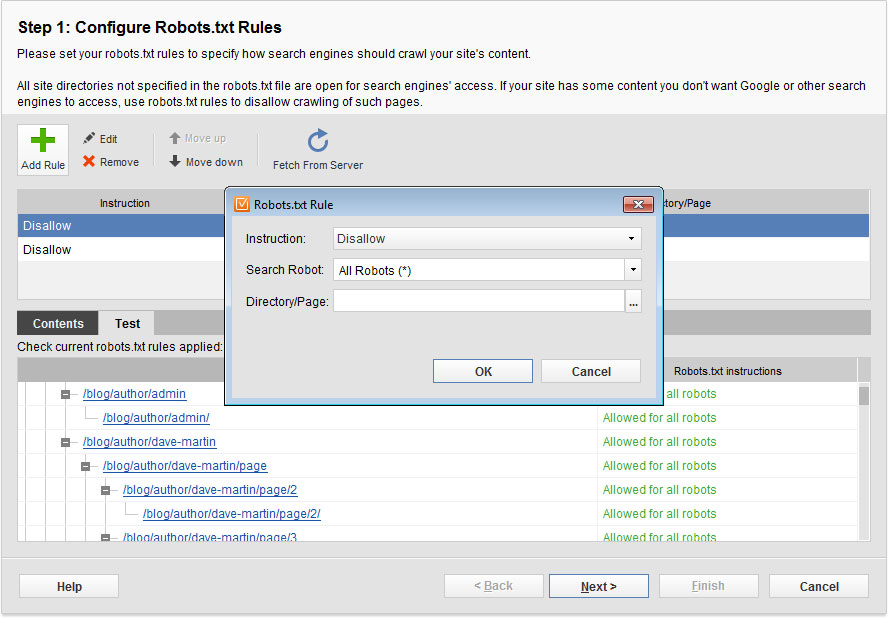Click into the Directory/Page text field
The image size is (888, 618).
click(479, 301)
